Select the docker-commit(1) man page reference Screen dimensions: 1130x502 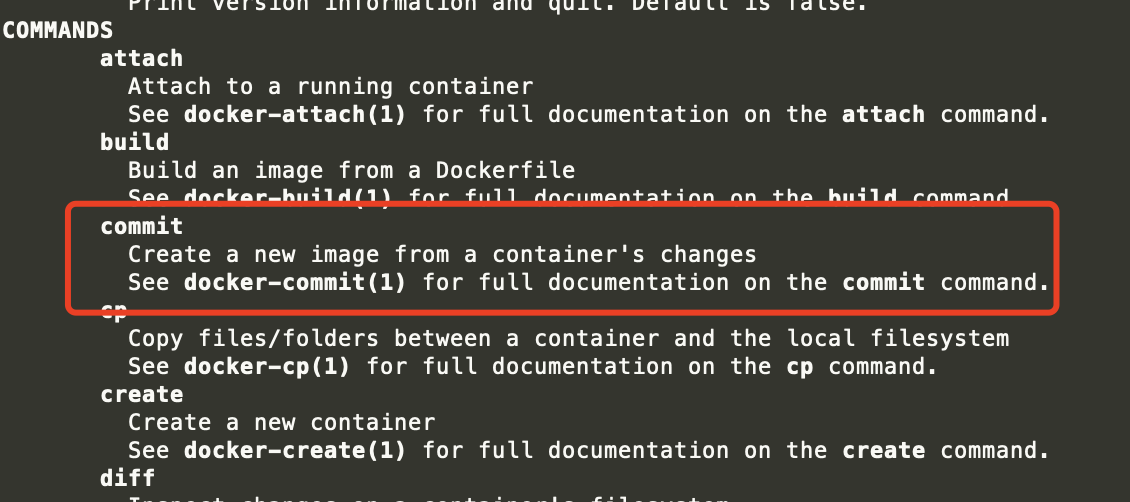coord(295,283)
